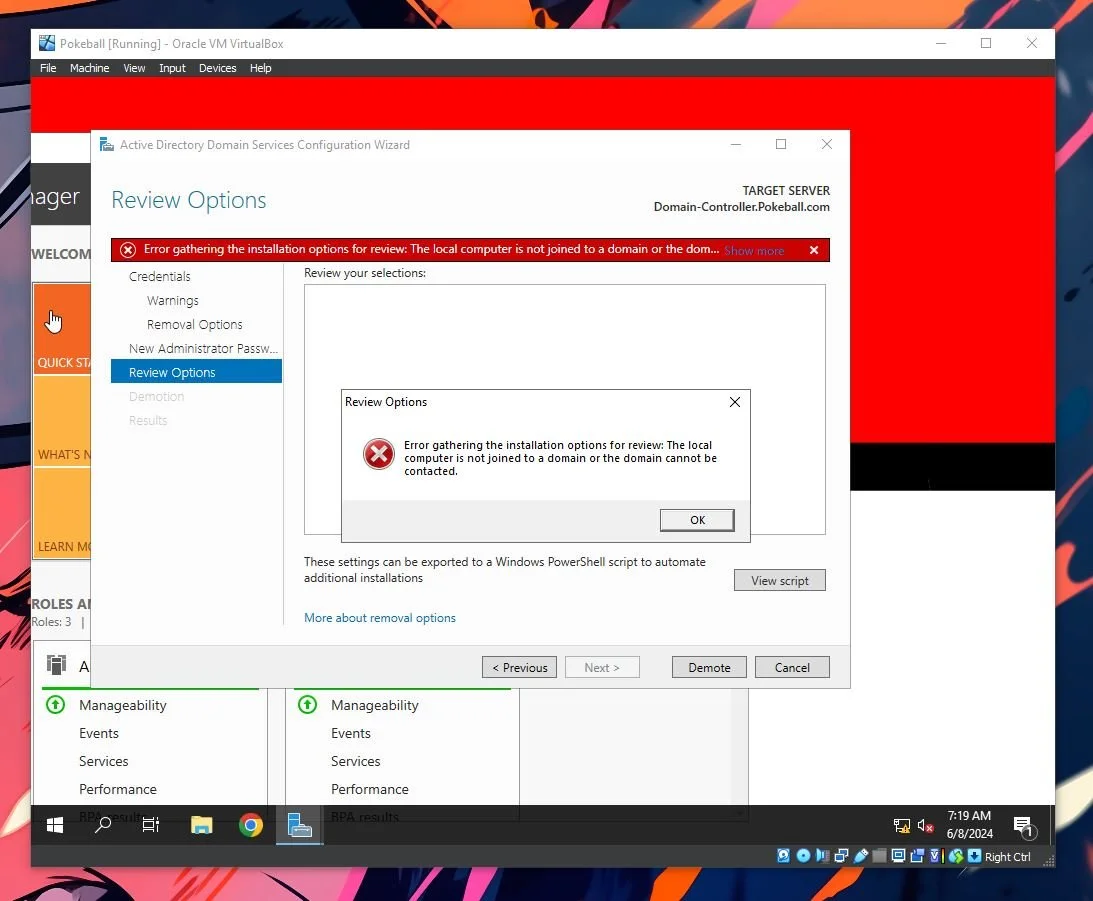Click the network warning tray icon
Screen dimensions: 1093x901
[x=901, y=826]
